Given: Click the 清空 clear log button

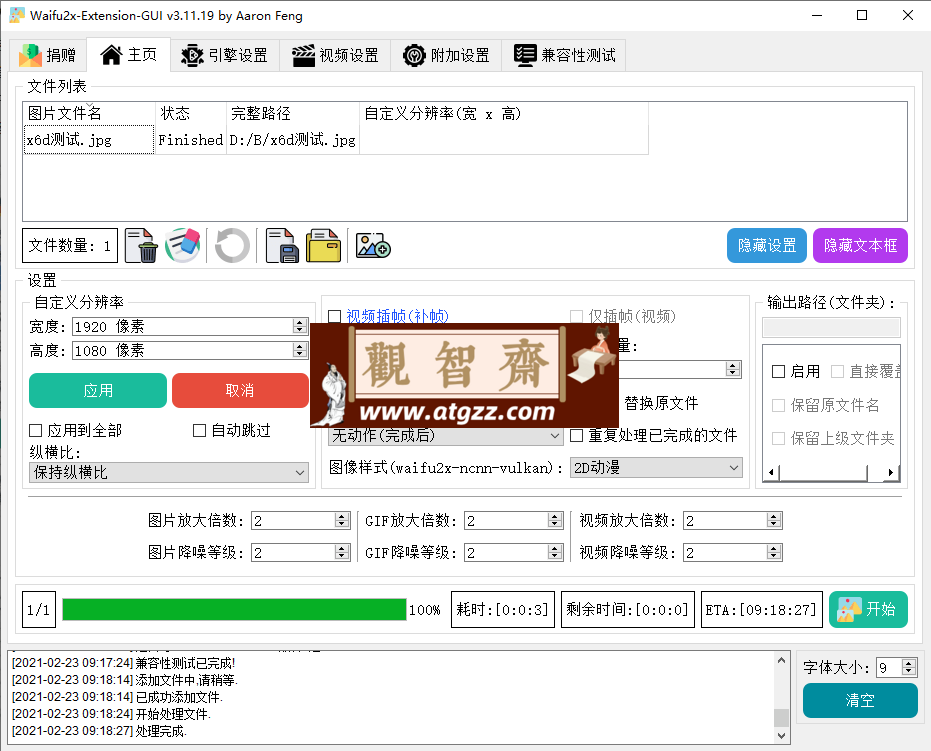Looking at the screenshot, I should click(x=860, y=701).
